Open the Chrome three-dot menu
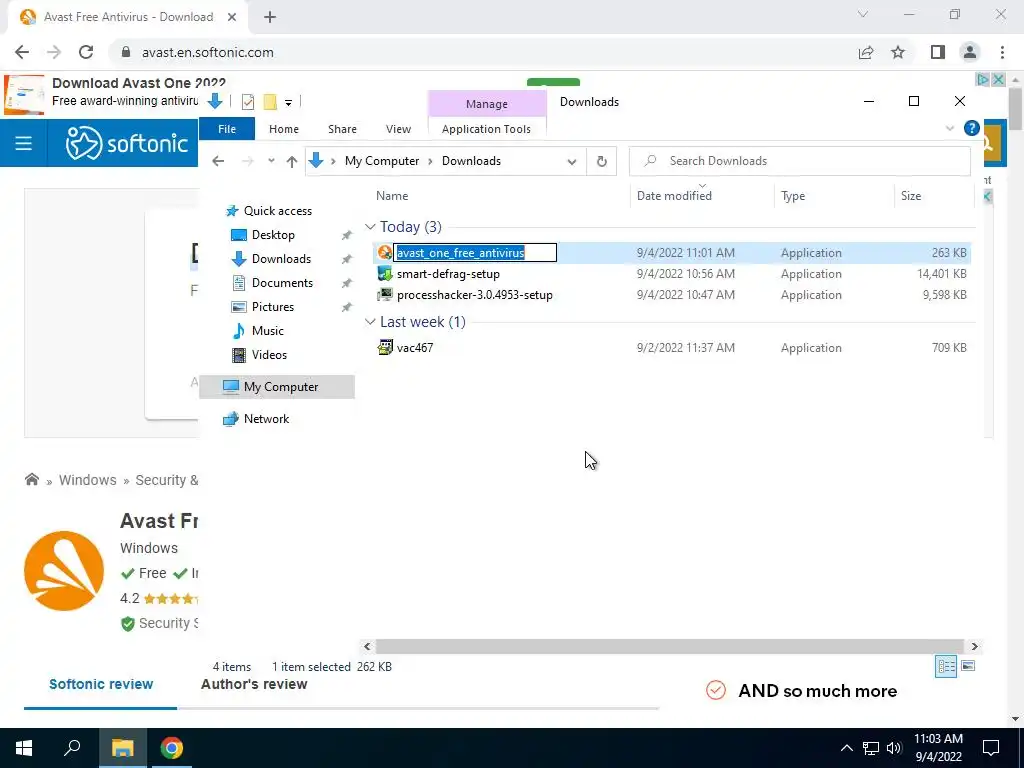The height and width of the screenshot is (768, 1024). coord(1002,52)
